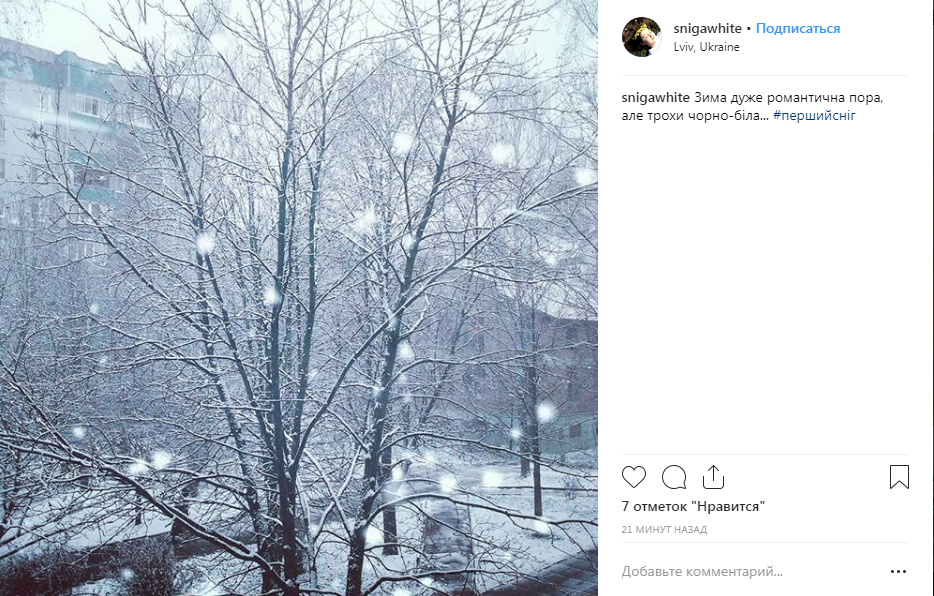
Task: Click the Подписаться follow link
Action: point(798,29)
